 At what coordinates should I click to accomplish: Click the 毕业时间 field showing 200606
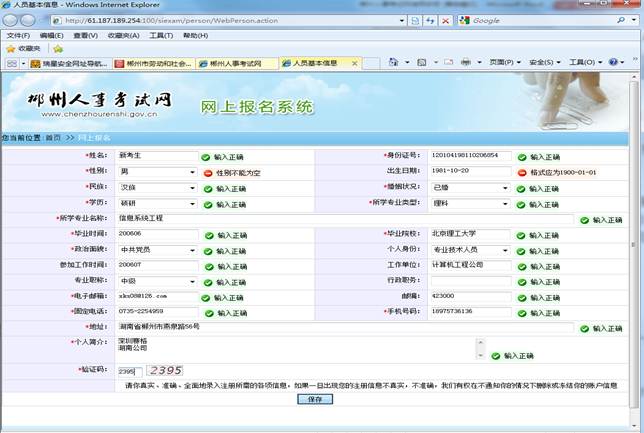pos(158,234)
